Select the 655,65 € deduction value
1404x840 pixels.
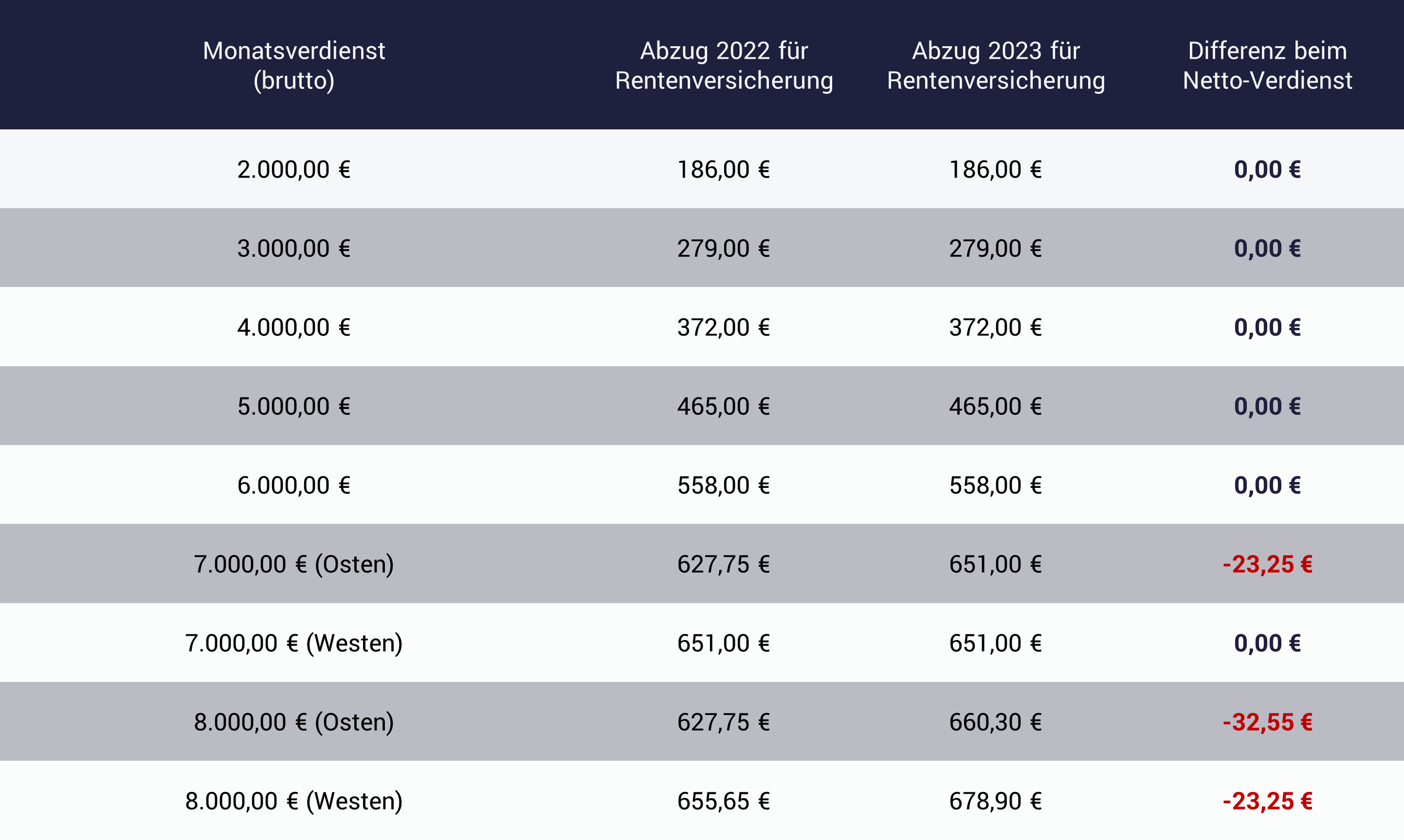723,801
